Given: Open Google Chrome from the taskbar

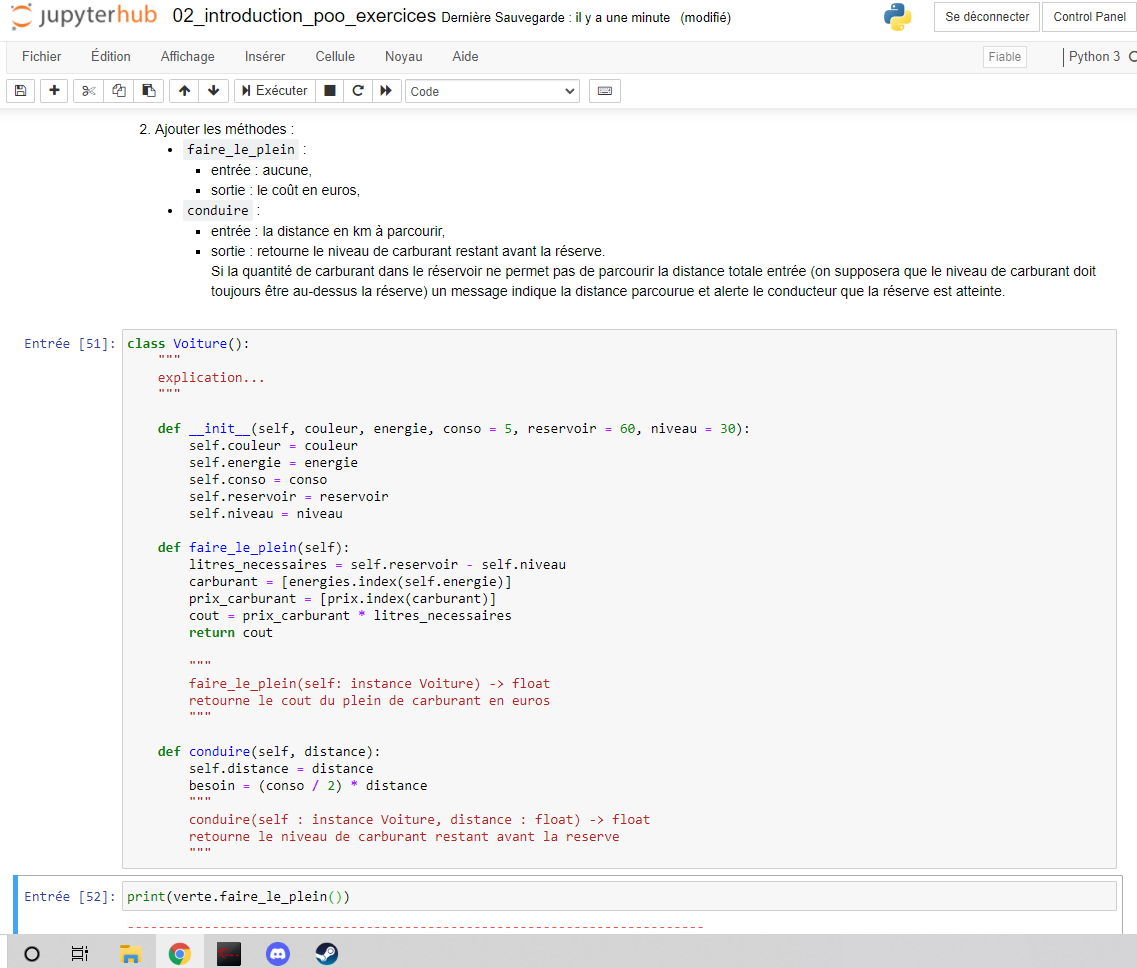Looking at the screenshot, I should tap(179, 953).
